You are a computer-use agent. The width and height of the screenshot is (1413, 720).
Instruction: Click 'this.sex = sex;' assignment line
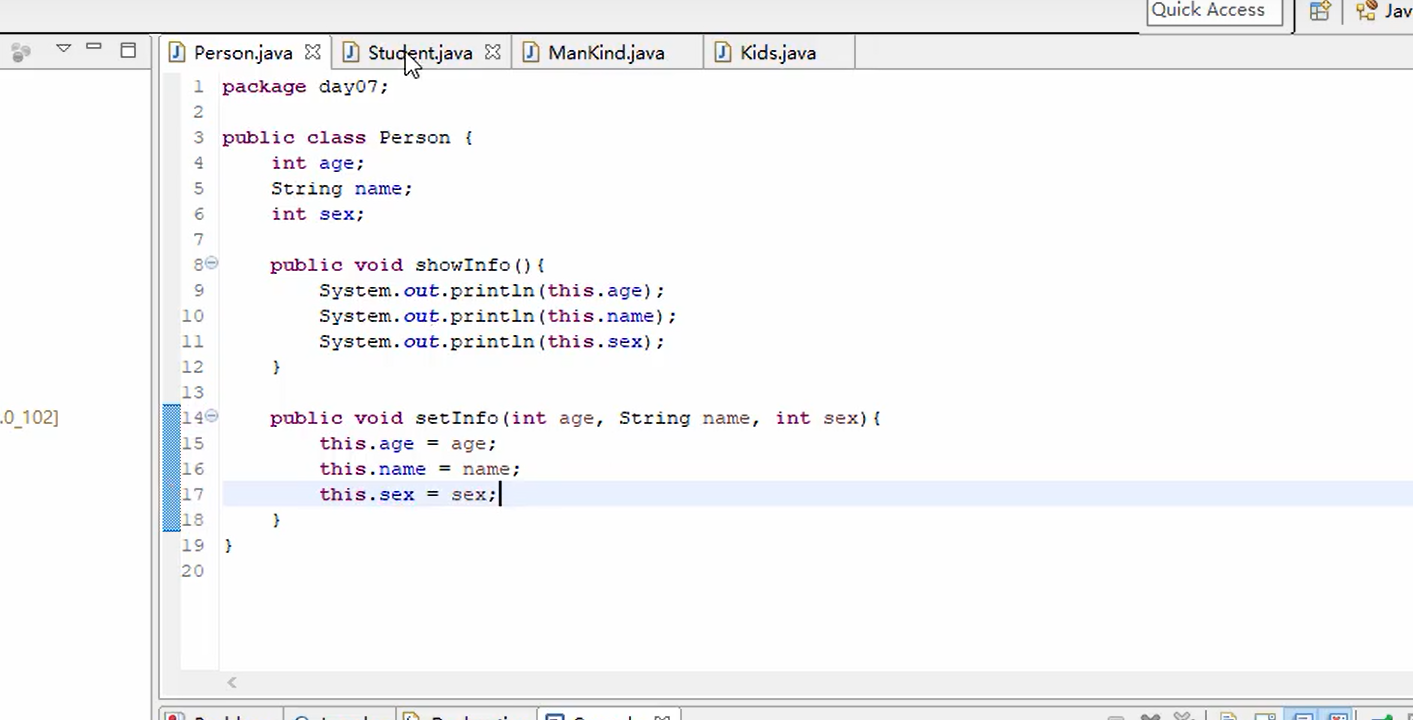point(408,495)
